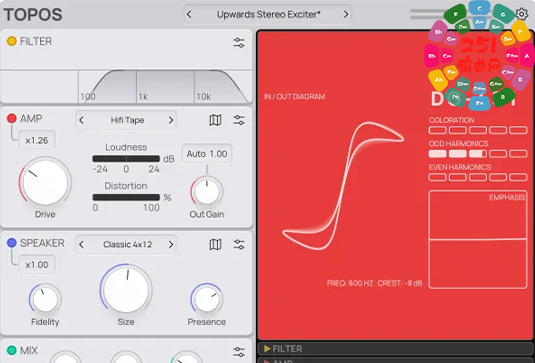Click the Fidelity knob
Viewport: 535px width, 363px height.
click(45, 299)
